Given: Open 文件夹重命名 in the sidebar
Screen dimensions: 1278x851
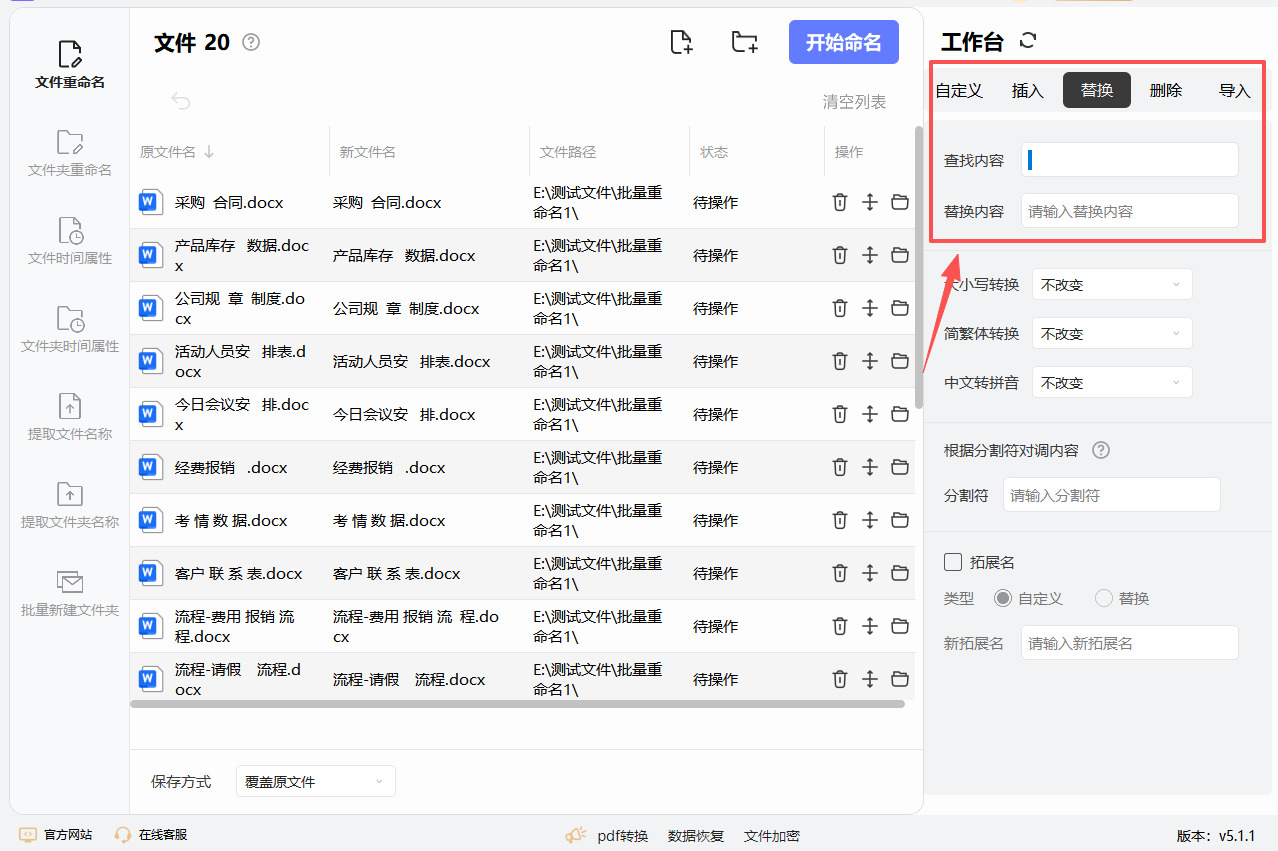Looking at the screenshot, I should (70, 153).
